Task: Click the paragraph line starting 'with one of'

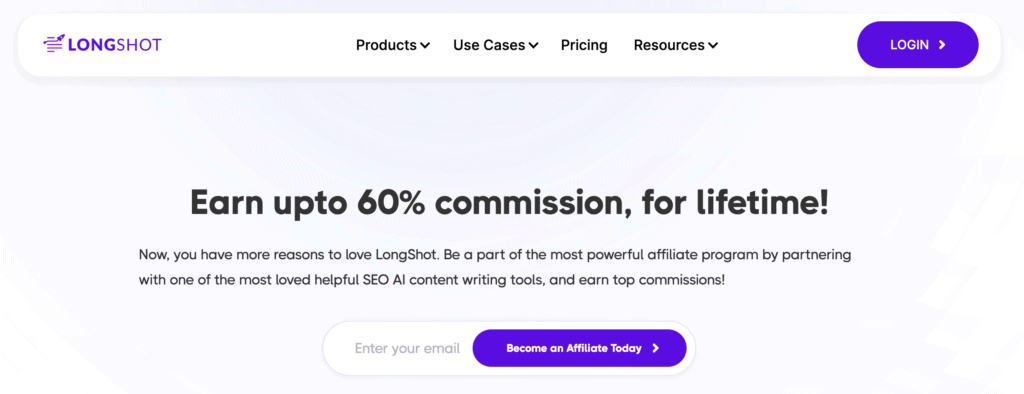Action: (x=432, y=280)
